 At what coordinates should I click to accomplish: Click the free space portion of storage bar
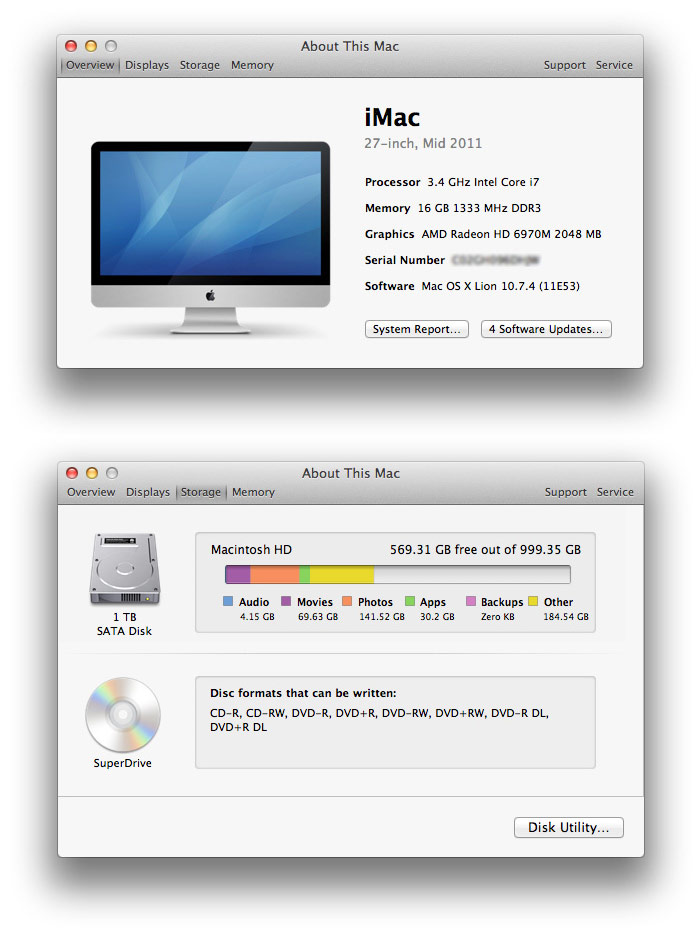(x=472, y=574)
